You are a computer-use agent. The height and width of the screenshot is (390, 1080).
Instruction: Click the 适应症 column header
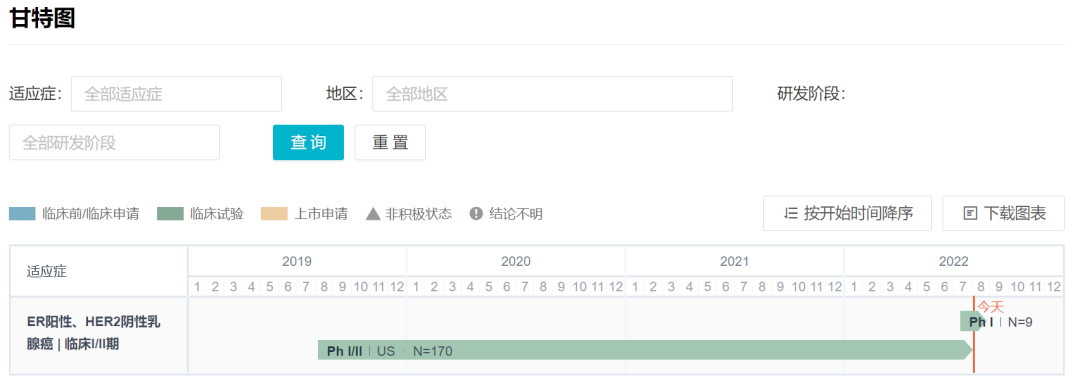[47, 271]
